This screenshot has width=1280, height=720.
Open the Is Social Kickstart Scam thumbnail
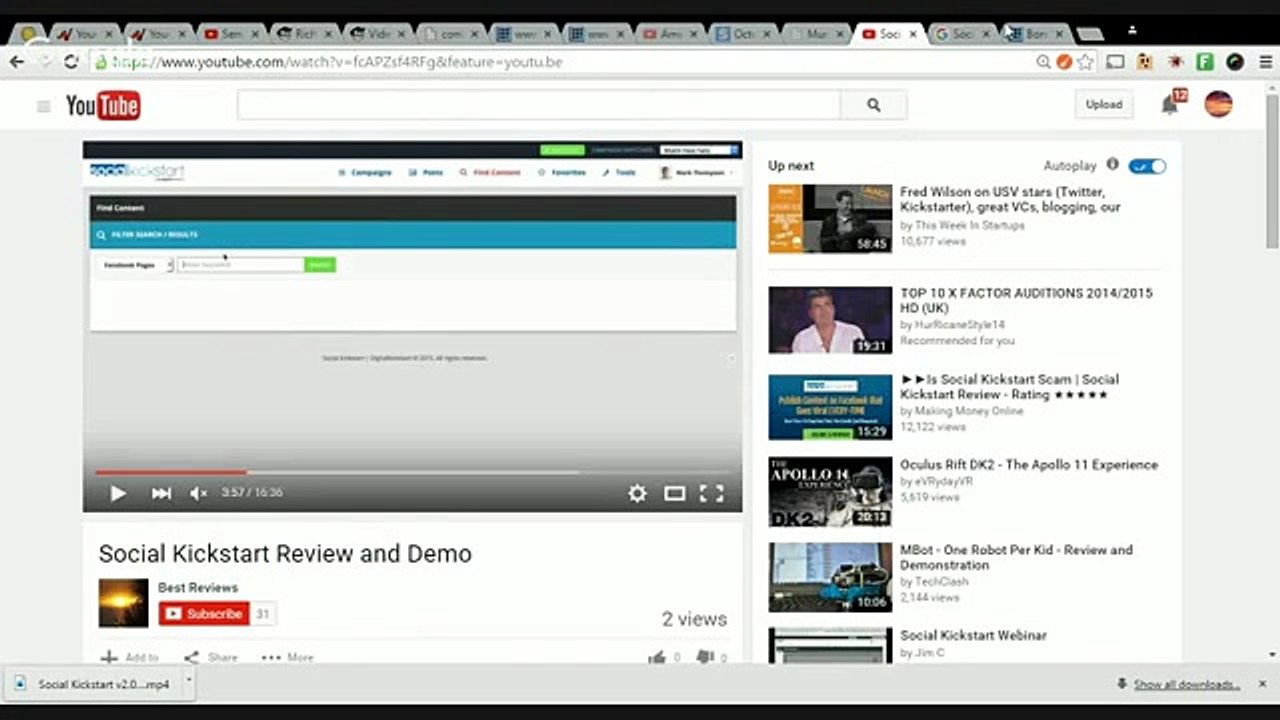point(830,406)
